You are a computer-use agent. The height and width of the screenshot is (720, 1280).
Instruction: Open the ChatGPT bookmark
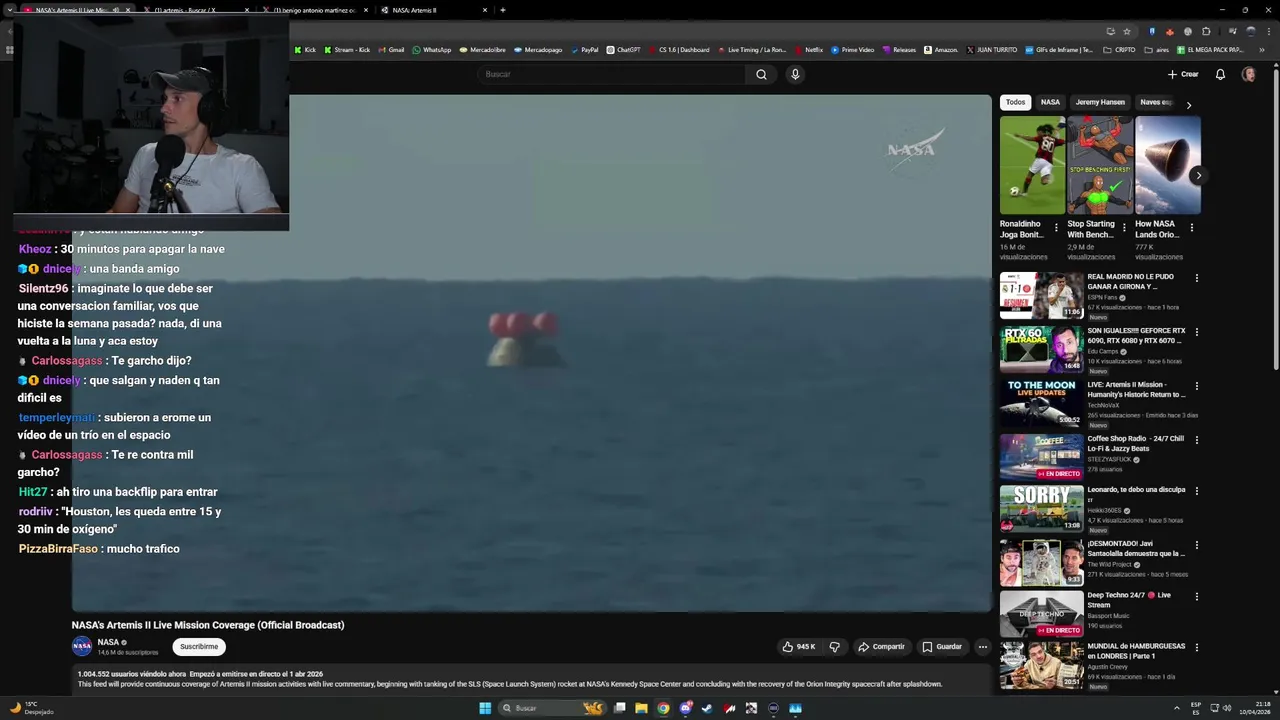click(x=623, y=49)
